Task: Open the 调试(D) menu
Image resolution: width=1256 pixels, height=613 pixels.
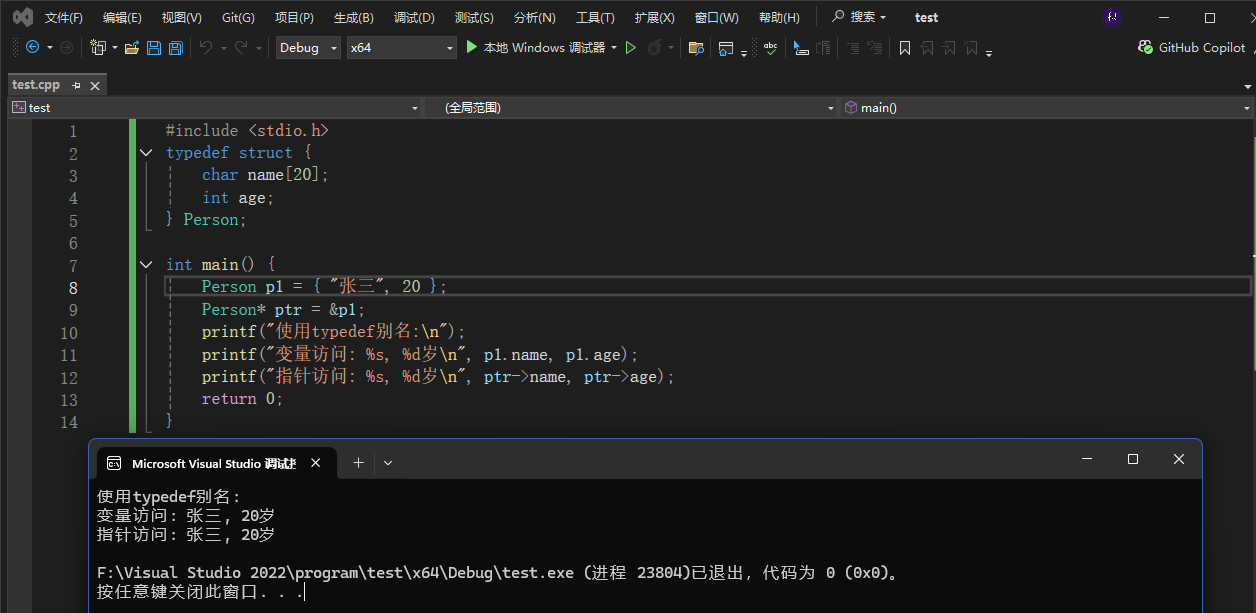Action: (x=414, y=17)
